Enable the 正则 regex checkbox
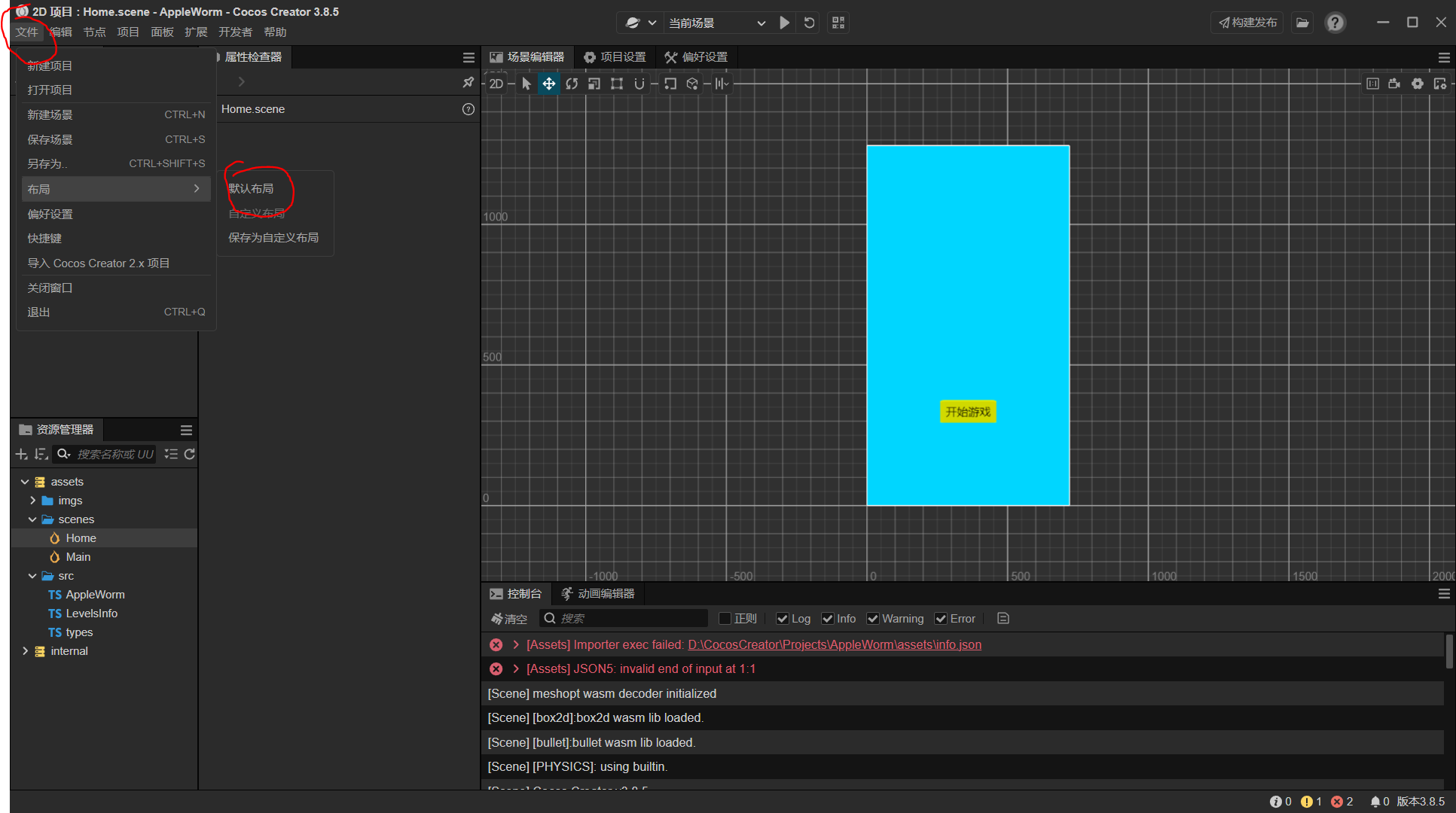The width and height of the screenshot is (1456, 813). [x=725, y=618]
